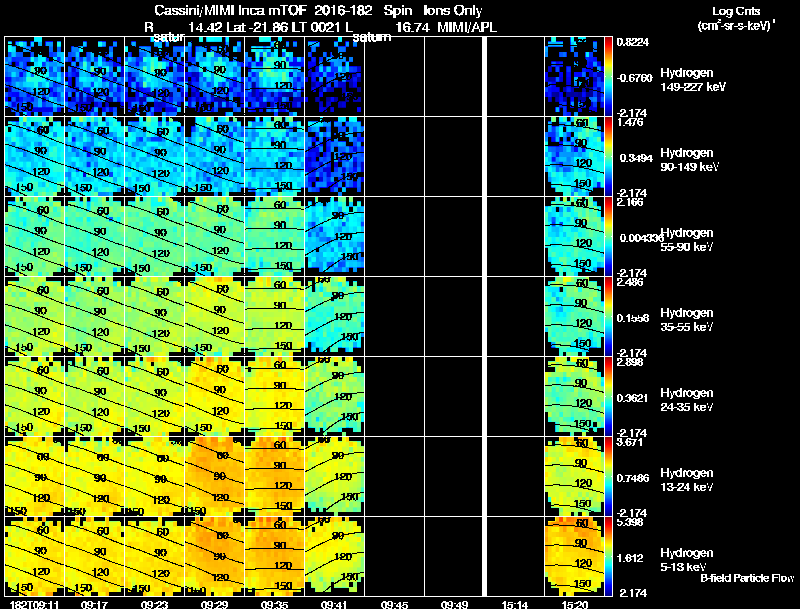Click the Hydrogen 13-24 keV label

click(687, 479)
